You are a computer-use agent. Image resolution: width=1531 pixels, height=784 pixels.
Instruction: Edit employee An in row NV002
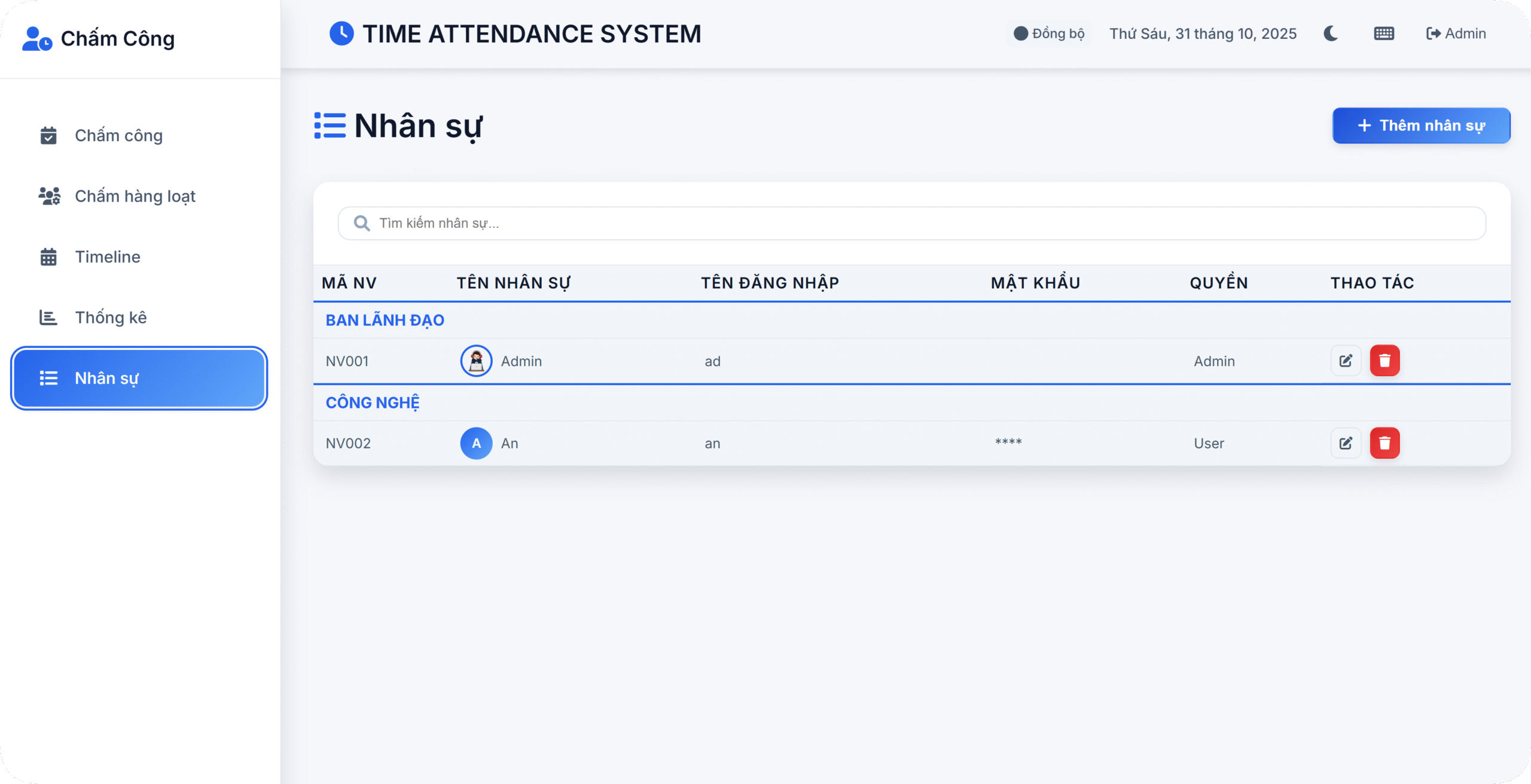tap(1346, 443)
